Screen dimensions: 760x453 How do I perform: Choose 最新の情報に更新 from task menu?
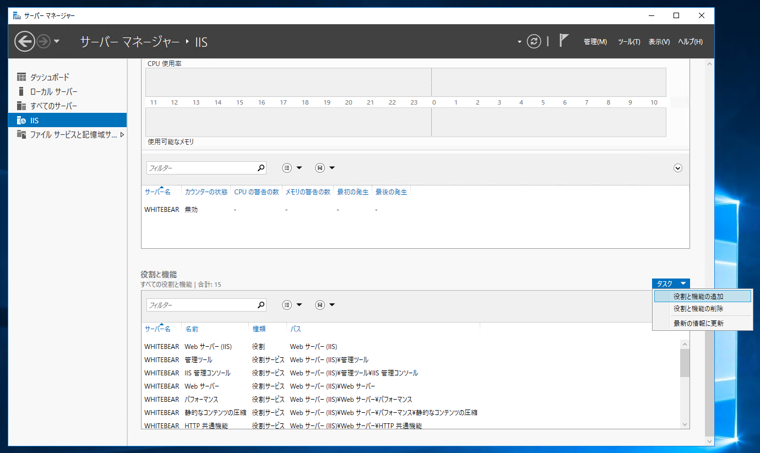click(x=702, y=323)
